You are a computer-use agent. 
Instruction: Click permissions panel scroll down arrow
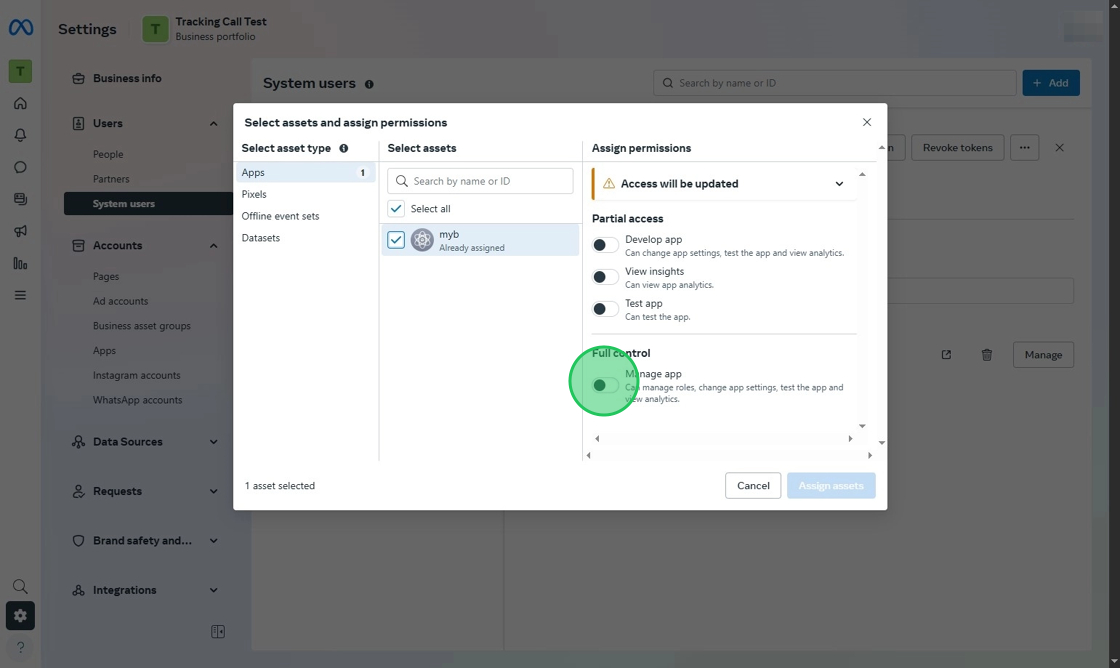[x=862, y=427]
